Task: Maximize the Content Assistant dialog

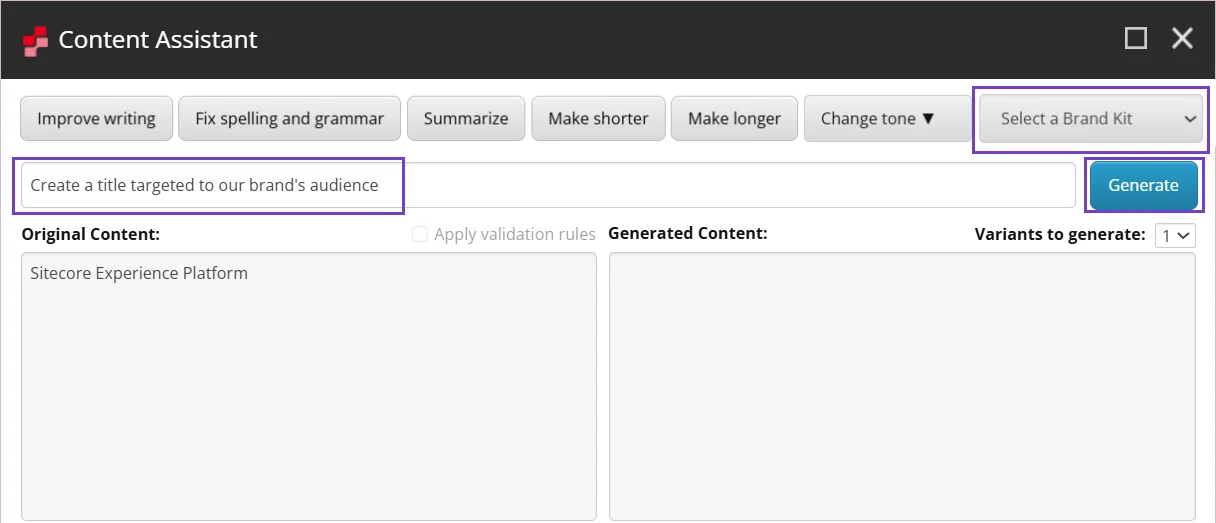Action: coord(1136,38)
